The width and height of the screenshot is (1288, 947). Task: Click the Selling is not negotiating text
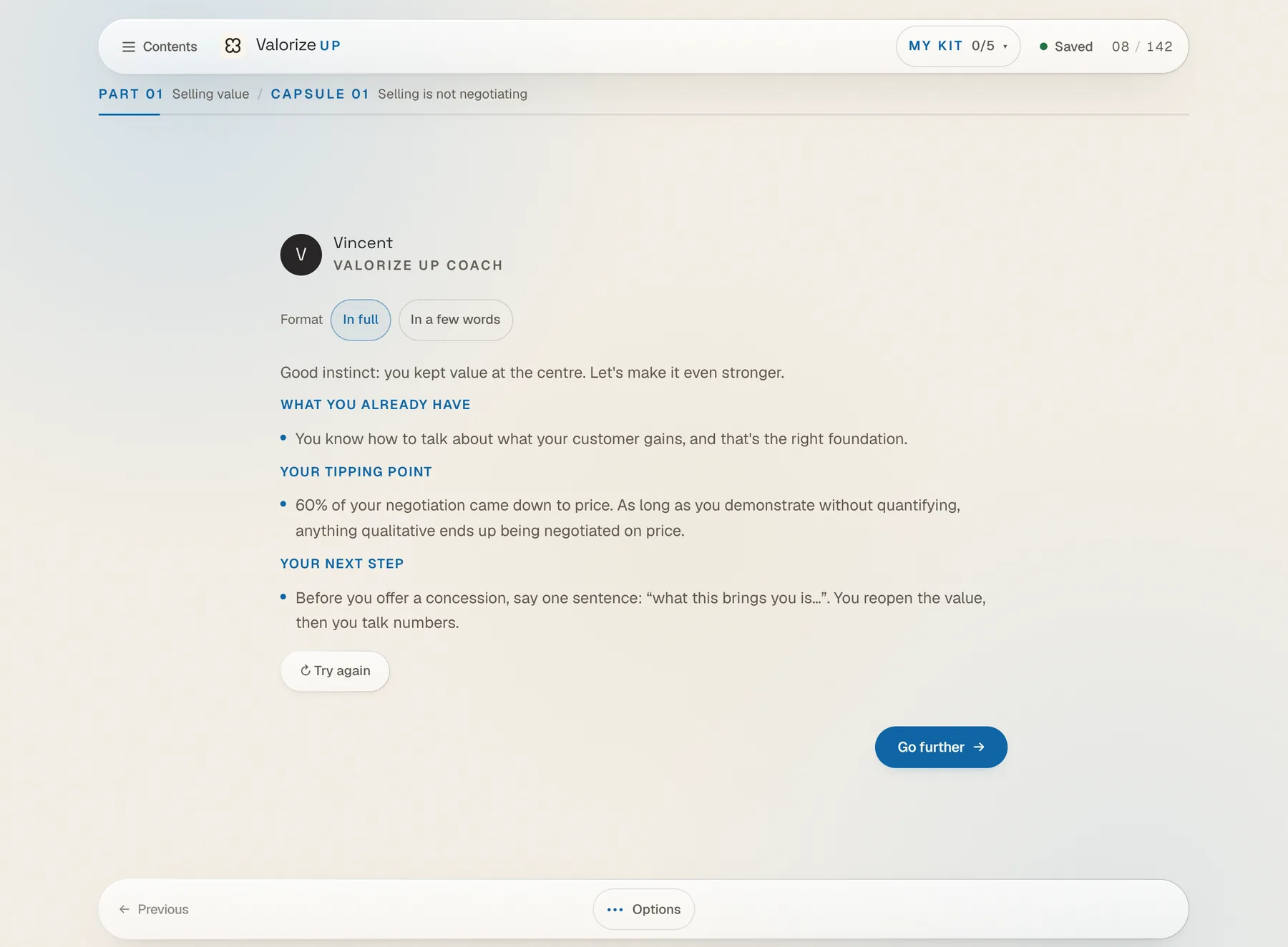452,94
